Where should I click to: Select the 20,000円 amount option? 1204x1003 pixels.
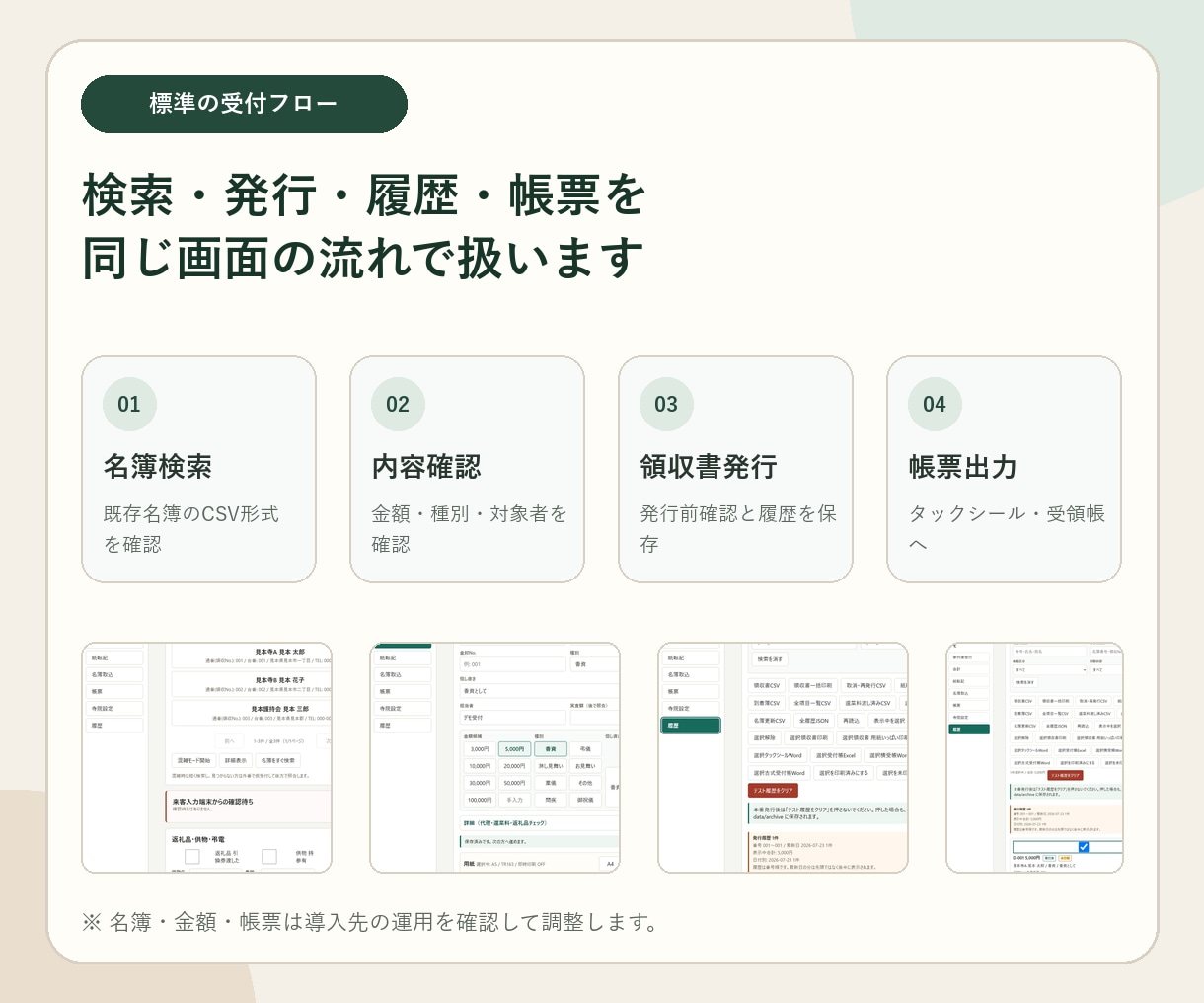coord(514,766)
